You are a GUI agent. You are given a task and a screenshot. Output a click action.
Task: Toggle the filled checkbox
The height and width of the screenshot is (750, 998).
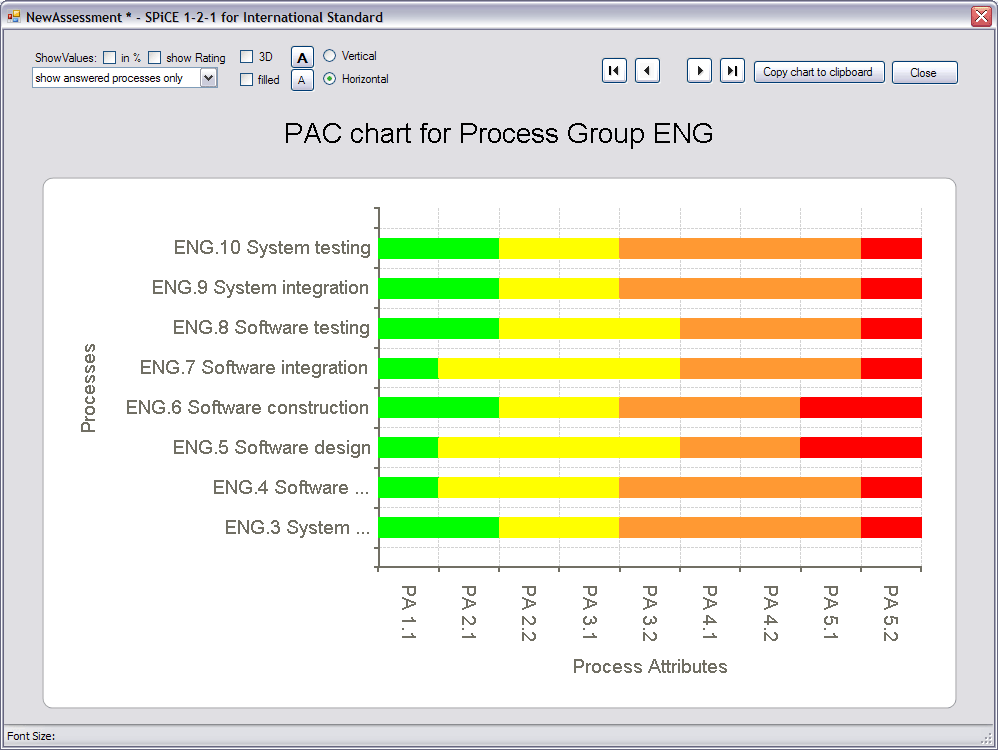pos(246,80)
